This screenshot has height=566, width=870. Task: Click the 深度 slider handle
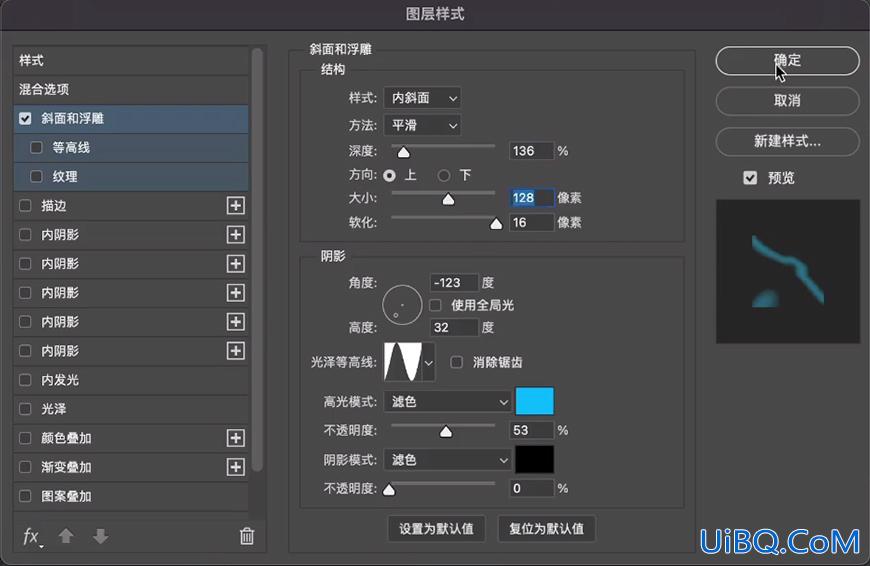404,152
